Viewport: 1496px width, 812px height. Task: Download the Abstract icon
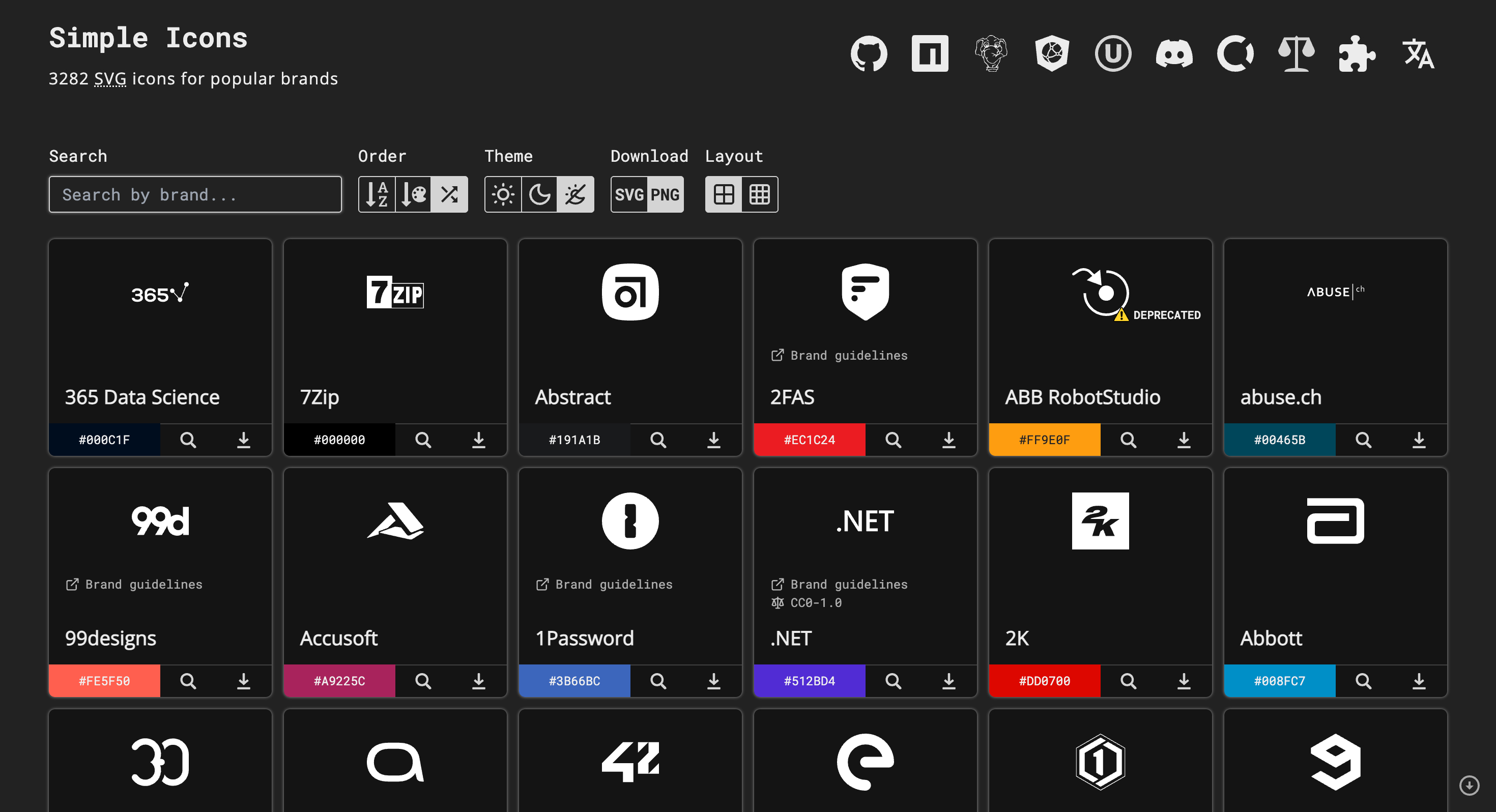(x=714, y=440)
